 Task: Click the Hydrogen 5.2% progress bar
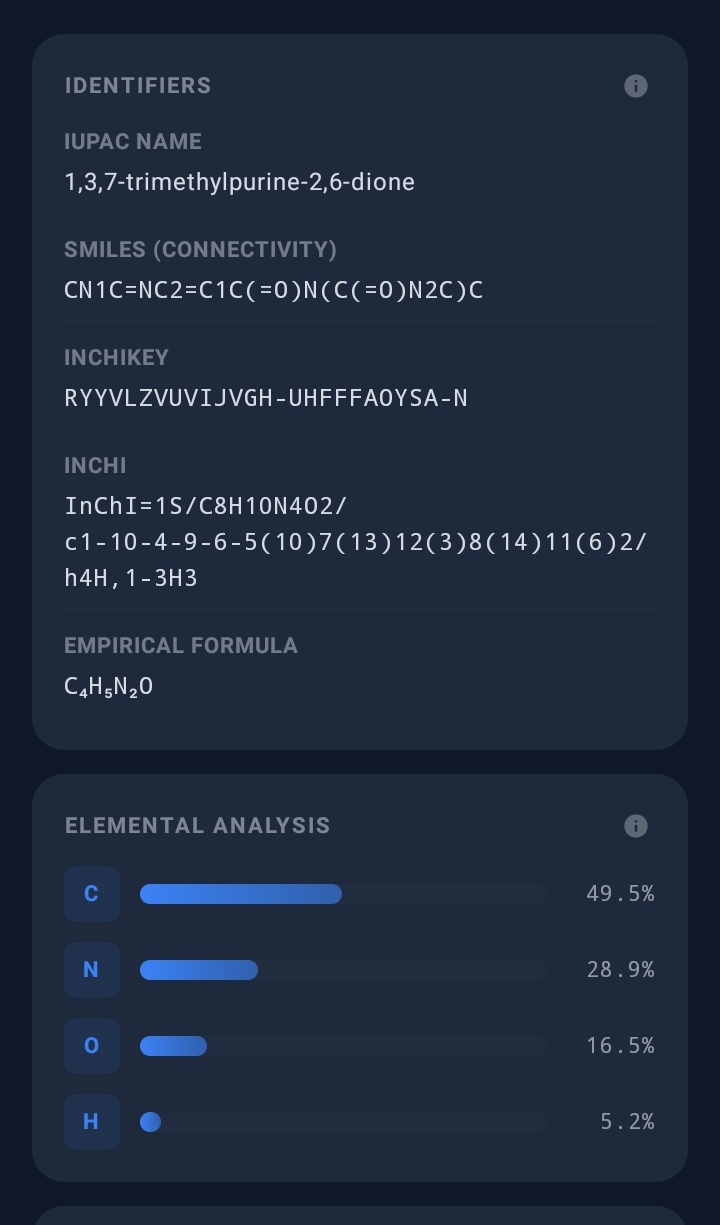343,1122
